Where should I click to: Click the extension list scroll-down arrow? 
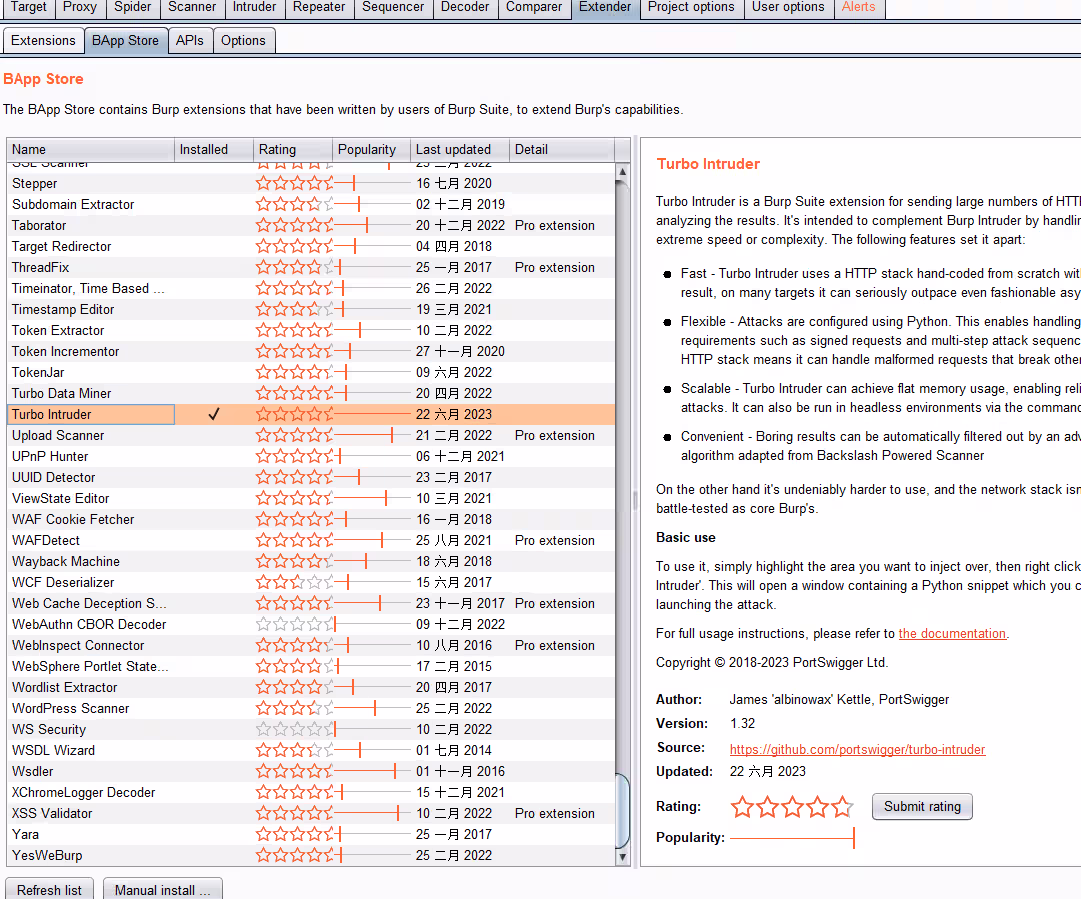tap(623, 857)
